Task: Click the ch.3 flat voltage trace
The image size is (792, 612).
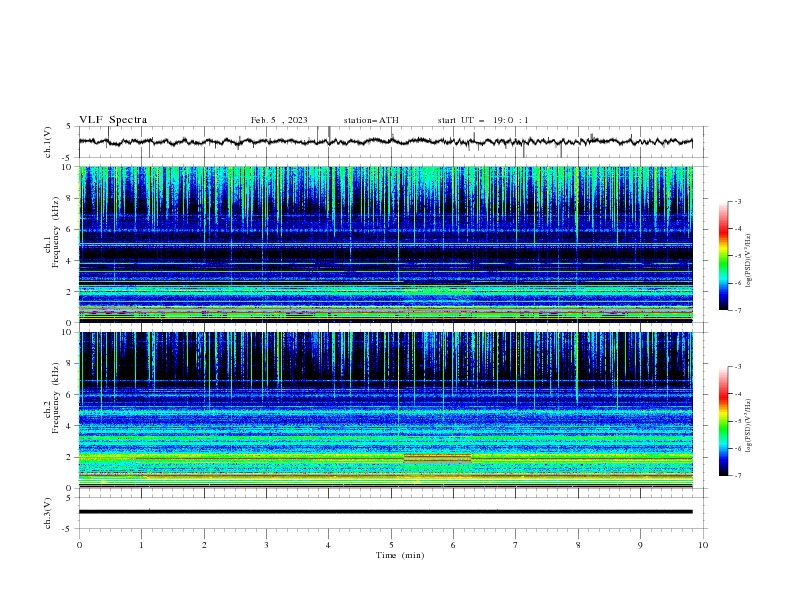Action: coord(385,512)
